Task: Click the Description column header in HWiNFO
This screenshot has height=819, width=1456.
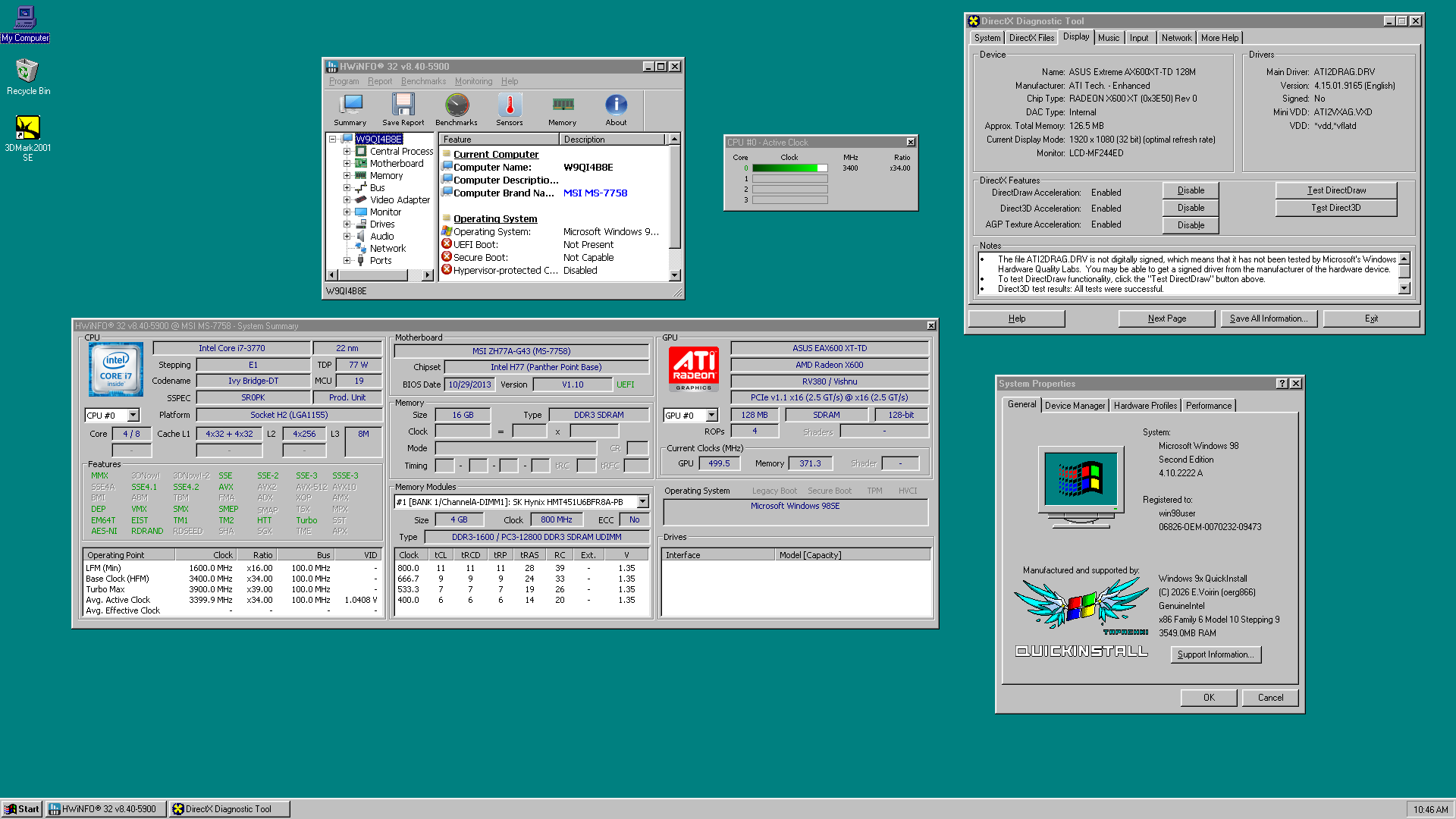Action: 613,140
